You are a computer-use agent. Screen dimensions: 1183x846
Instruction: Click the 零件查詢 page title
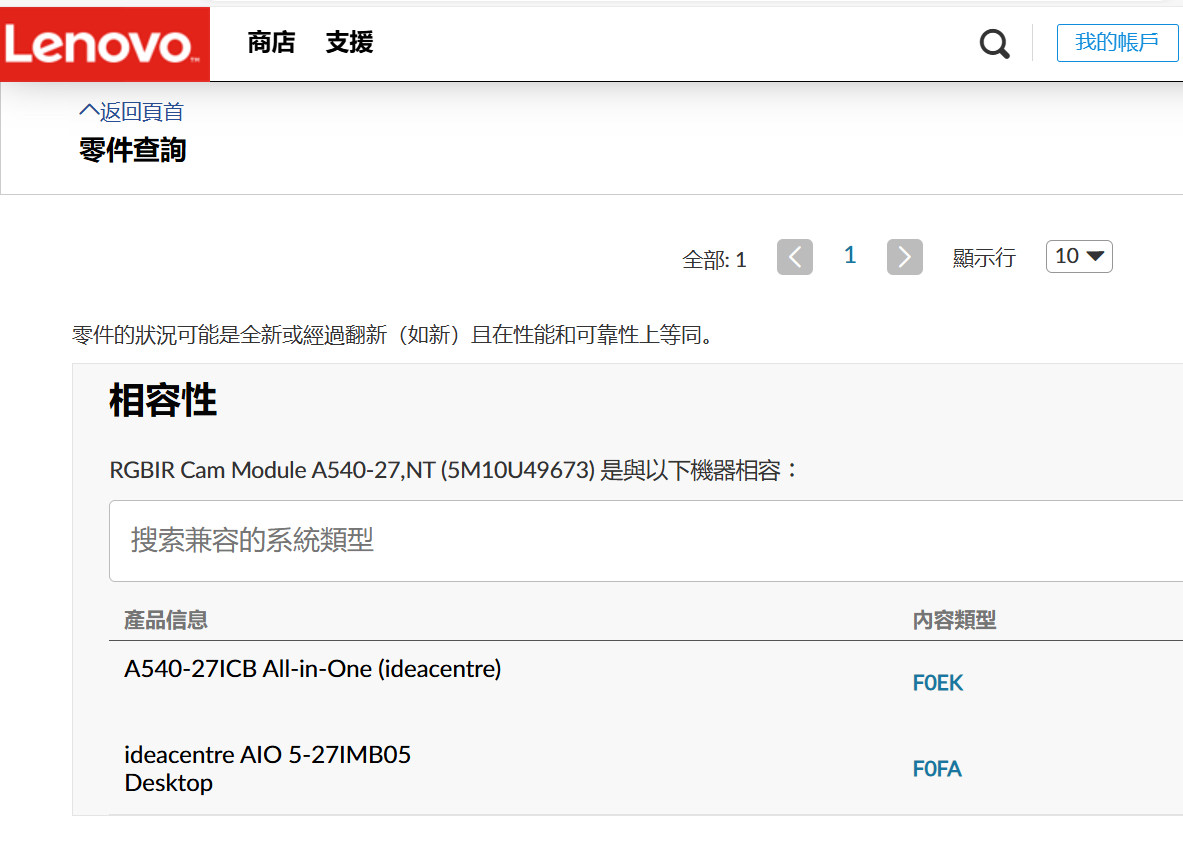click(x=133, y=149)
